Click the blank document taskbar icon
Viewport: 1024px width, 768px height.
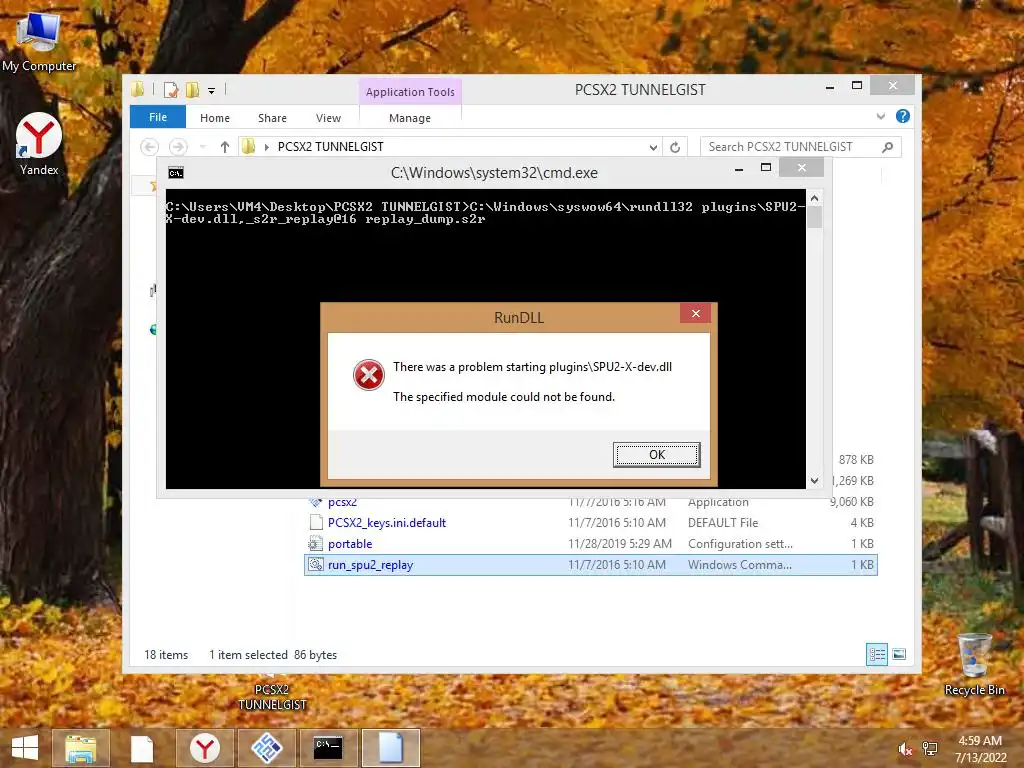coord(142,748)
